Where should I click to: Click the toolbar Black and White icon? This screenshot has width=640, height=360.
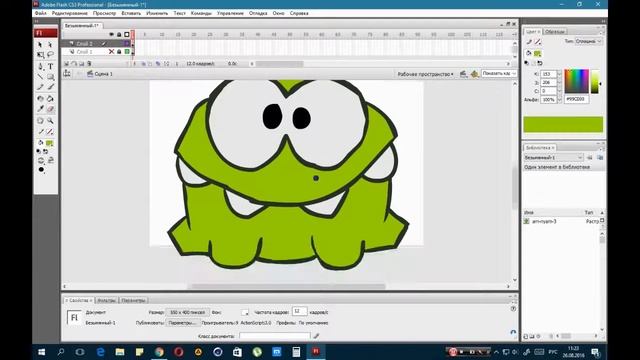(x=38, y=151)
